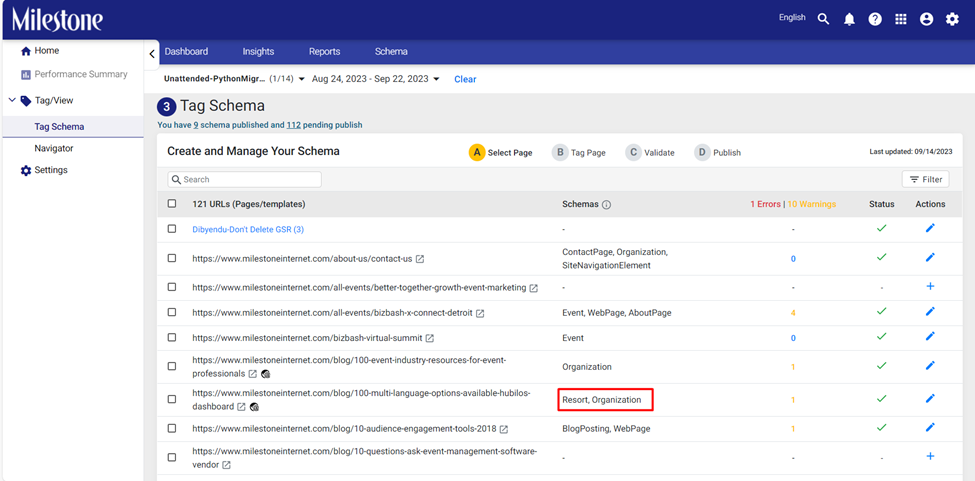Open 10-audience-engagement-tools-2018 external link icon
Image resolution: width=975 pixels, height=481 pixels.
tap(504, 429)
